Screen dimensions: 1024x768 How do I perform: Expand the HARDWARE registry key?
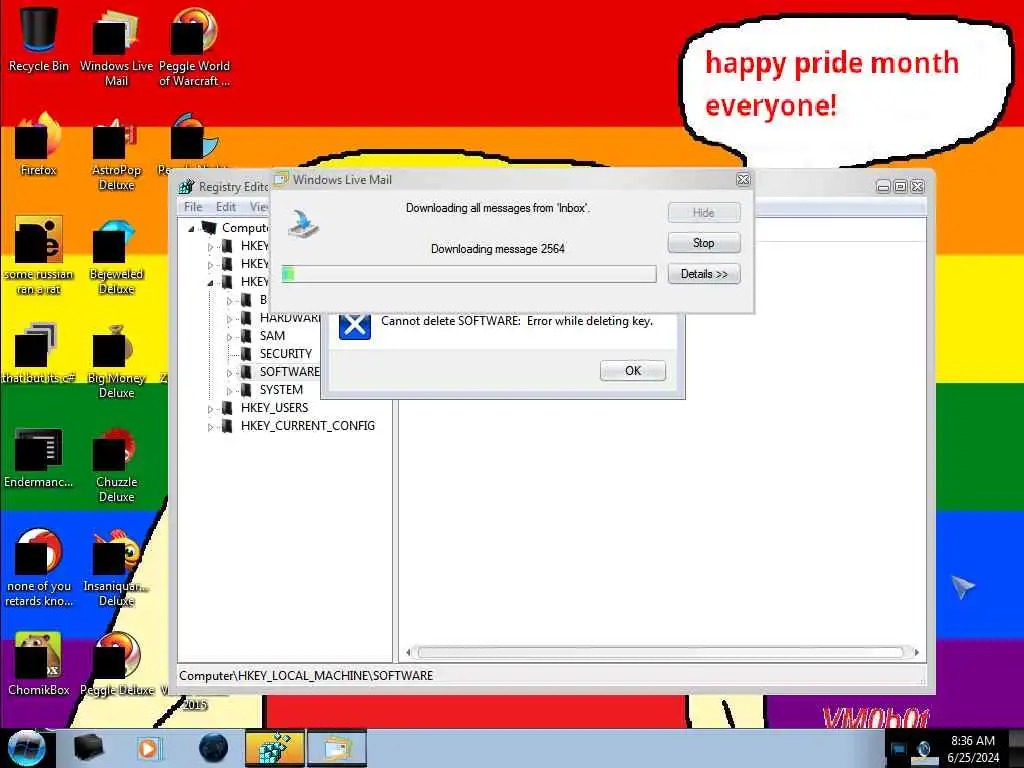pos(229,319)
